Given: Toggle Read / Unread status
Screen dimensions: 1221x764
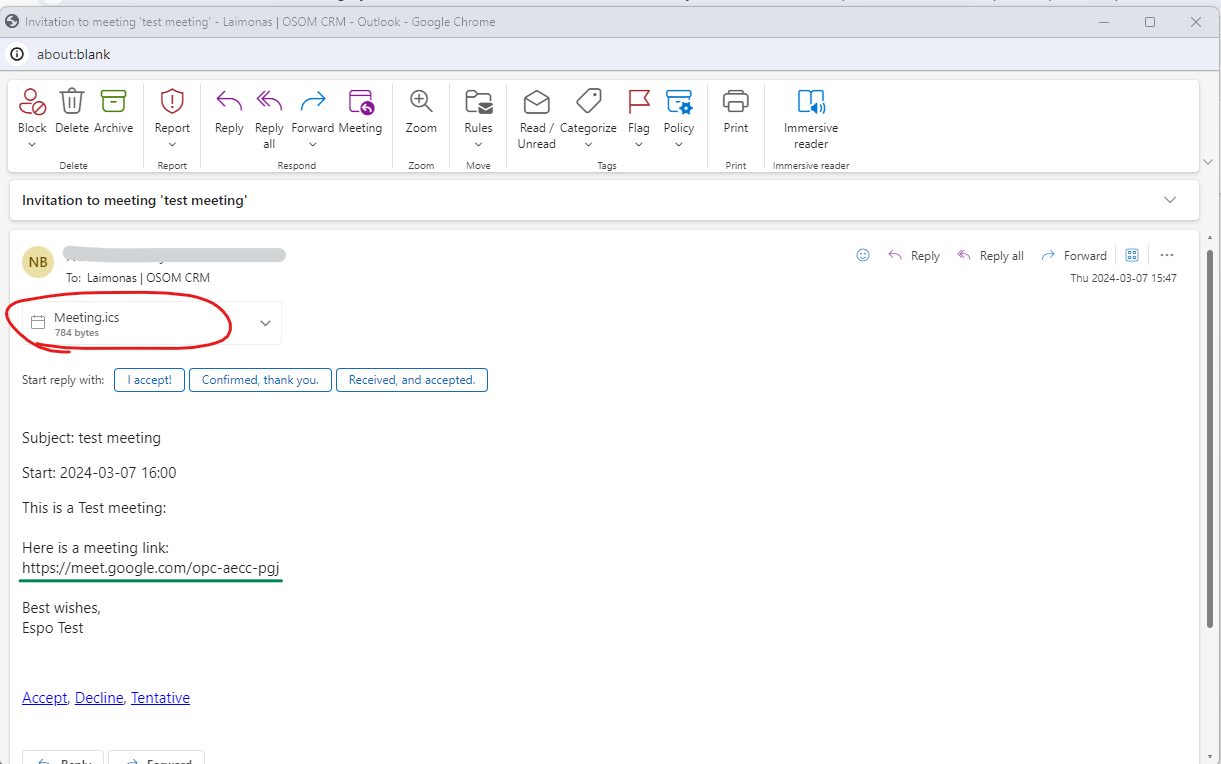Looking at the screenshot, I should pyautogui.click(x=536, y=103).
